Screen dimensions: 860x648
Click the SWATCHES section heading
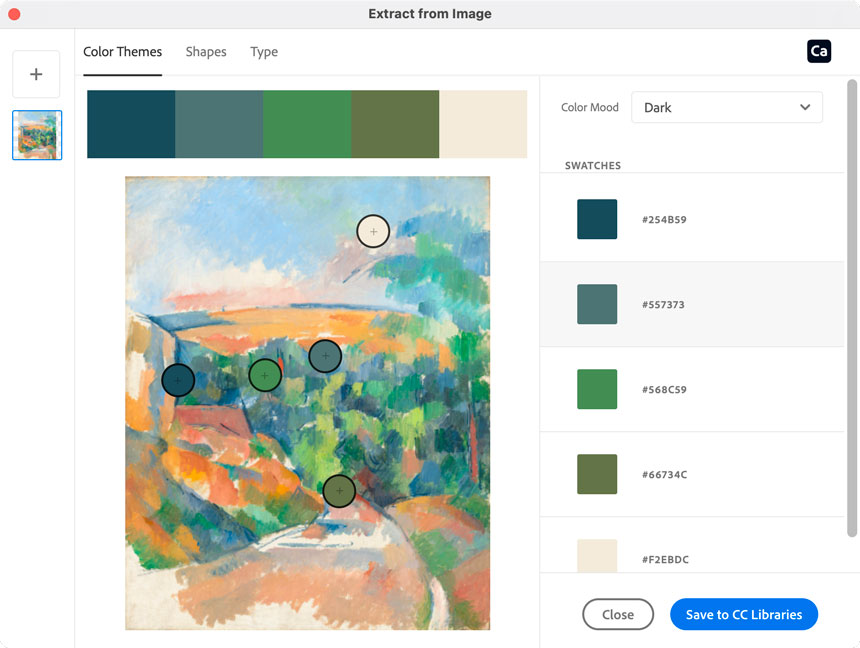pyautogui.click(x=593, y=166)
